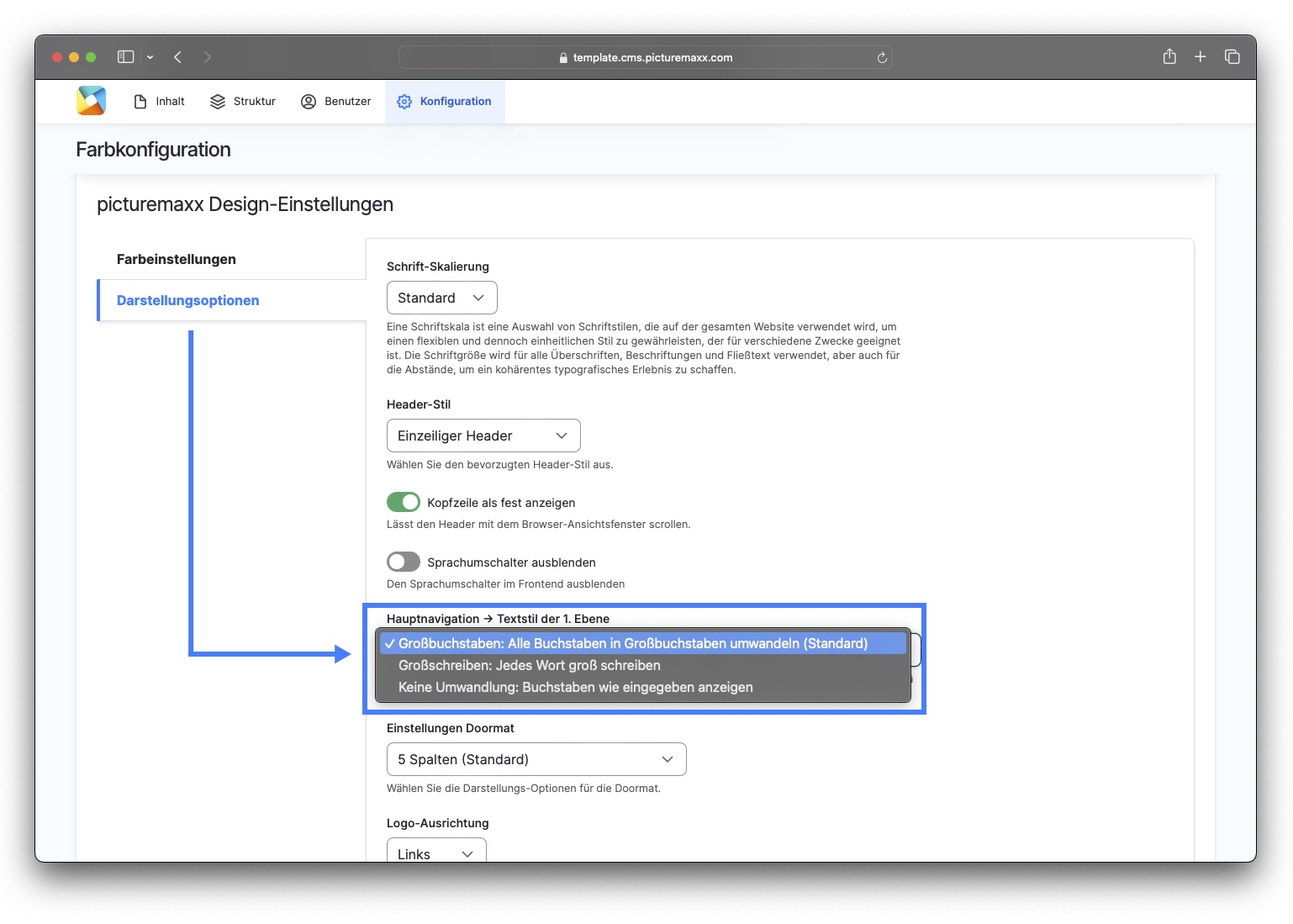Click the Inhalt document icon
The height and width of the screenshot is (924, 1293).
point(140,102)
